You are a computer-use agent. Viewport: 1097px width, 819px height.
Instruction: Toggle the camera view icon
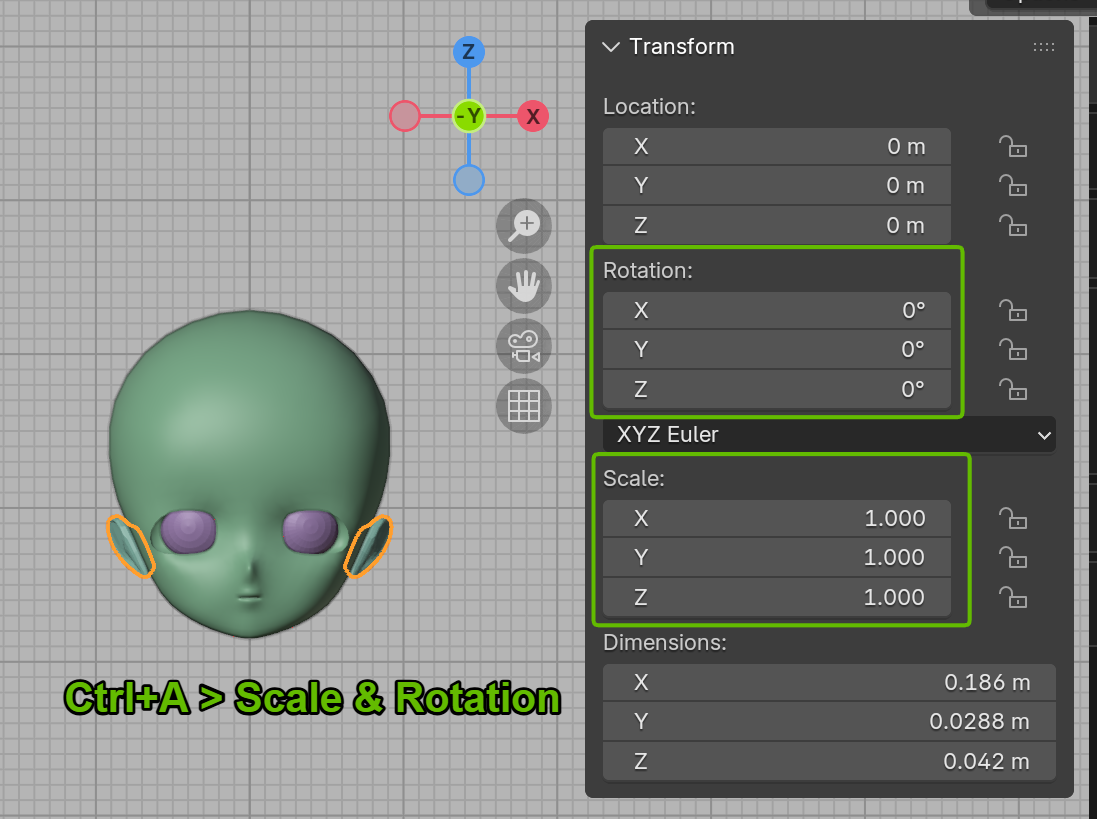click(x=524, y=346)
